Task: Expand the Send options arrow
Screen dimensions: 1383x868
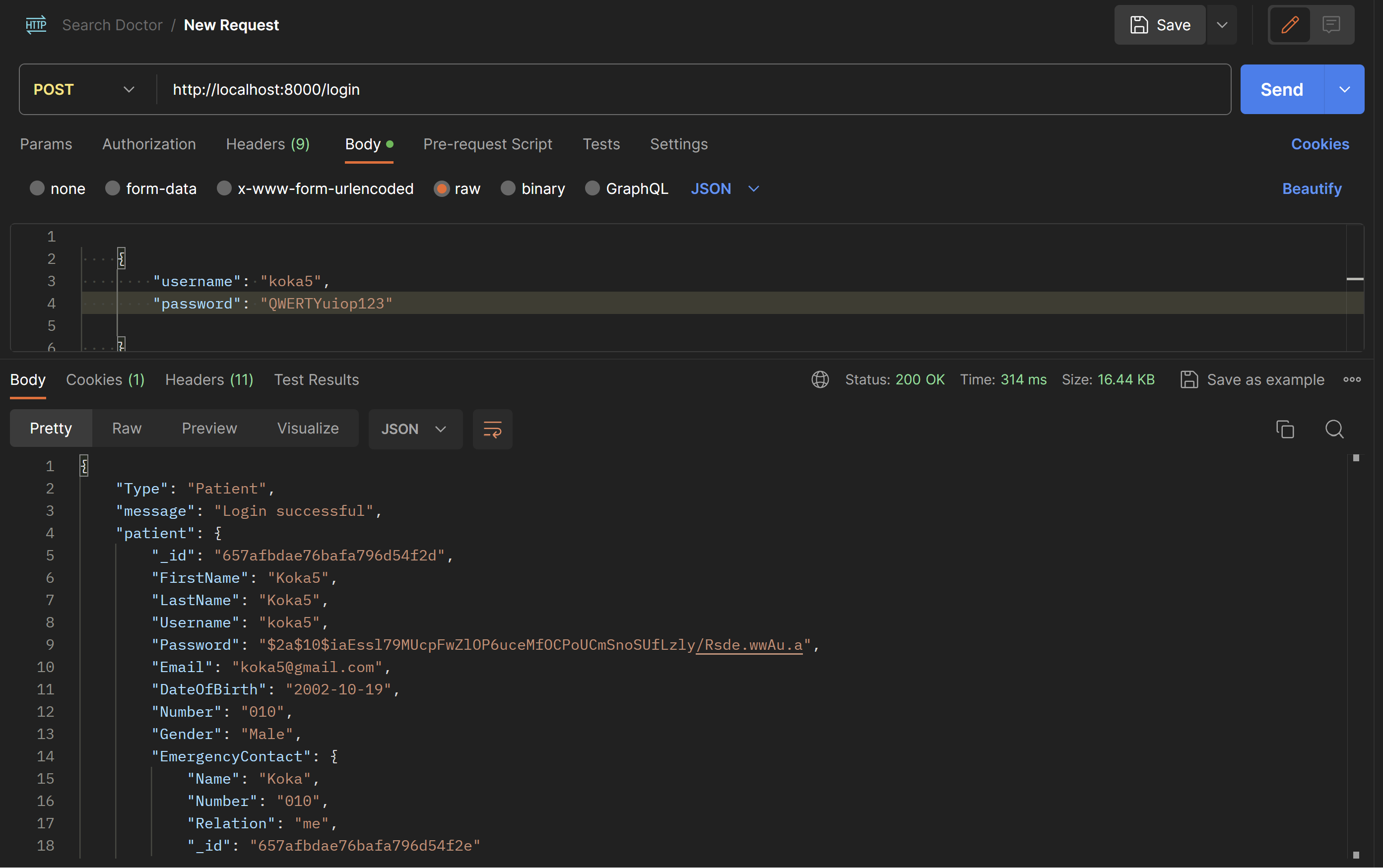Action: [x=1344, y=90]
